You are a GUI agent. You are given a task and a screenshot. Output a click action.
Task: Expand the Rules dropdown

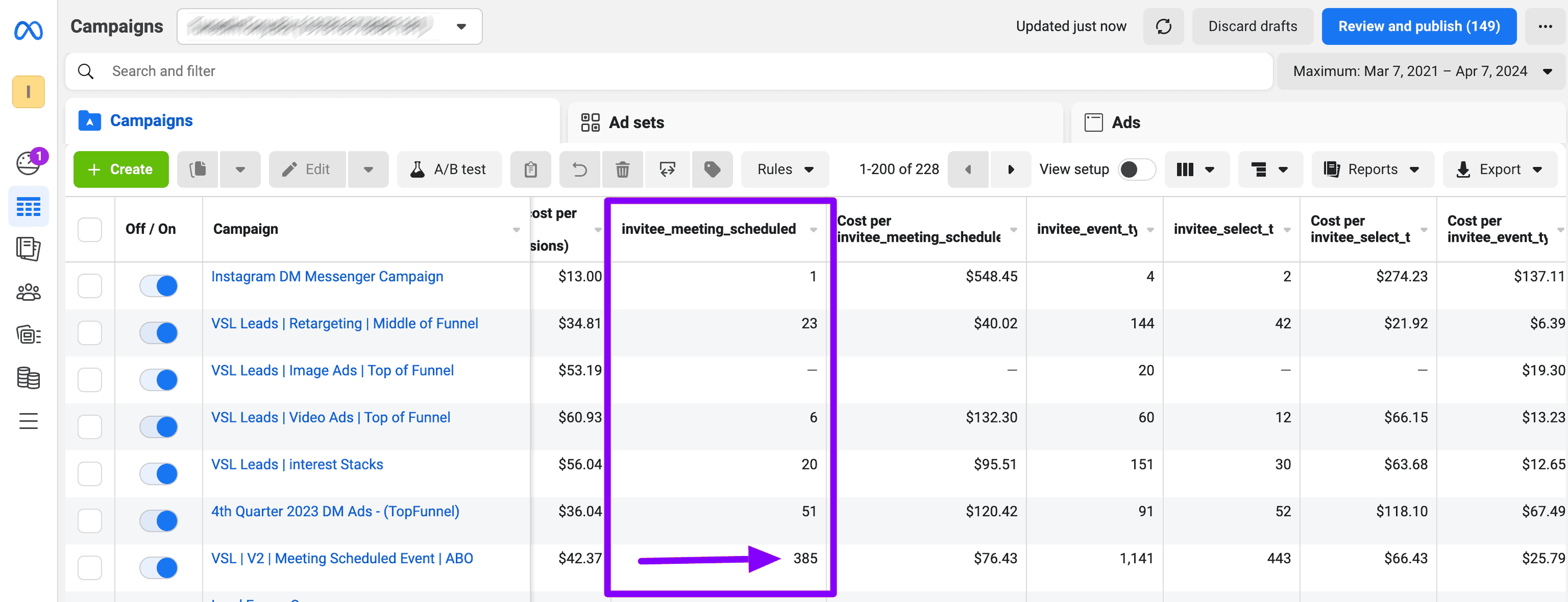pyautogui.click(x=784, y=169)
